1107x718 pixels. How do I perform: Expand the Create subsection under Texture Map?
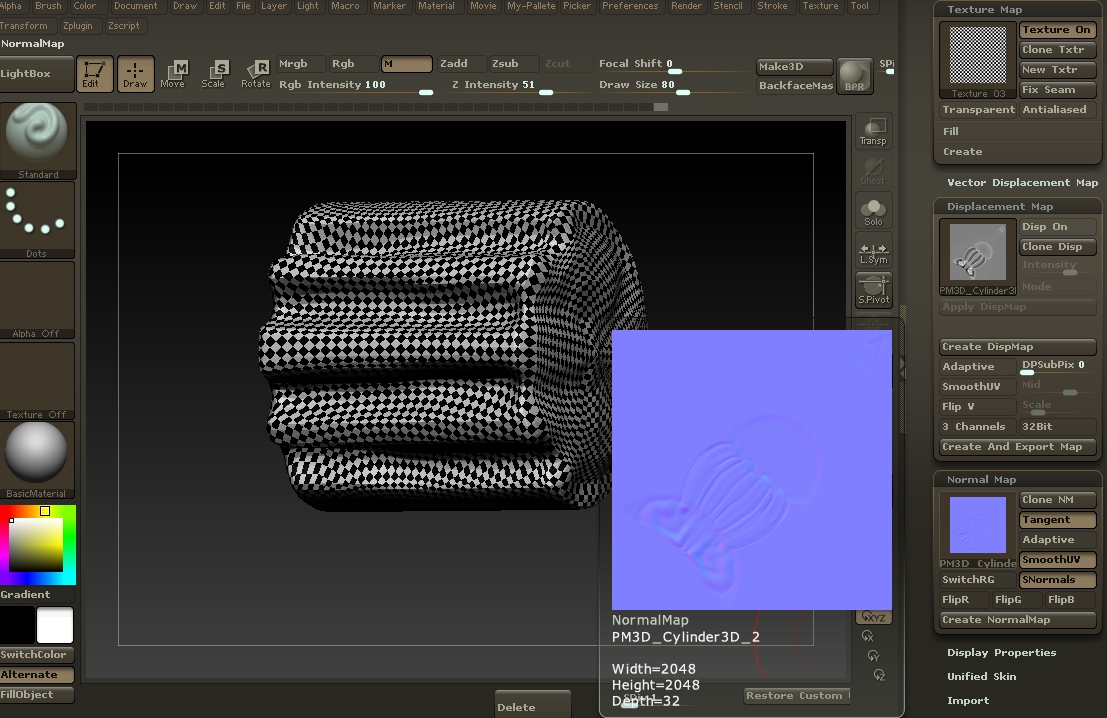pyautogui.click(x=962, y=152)
